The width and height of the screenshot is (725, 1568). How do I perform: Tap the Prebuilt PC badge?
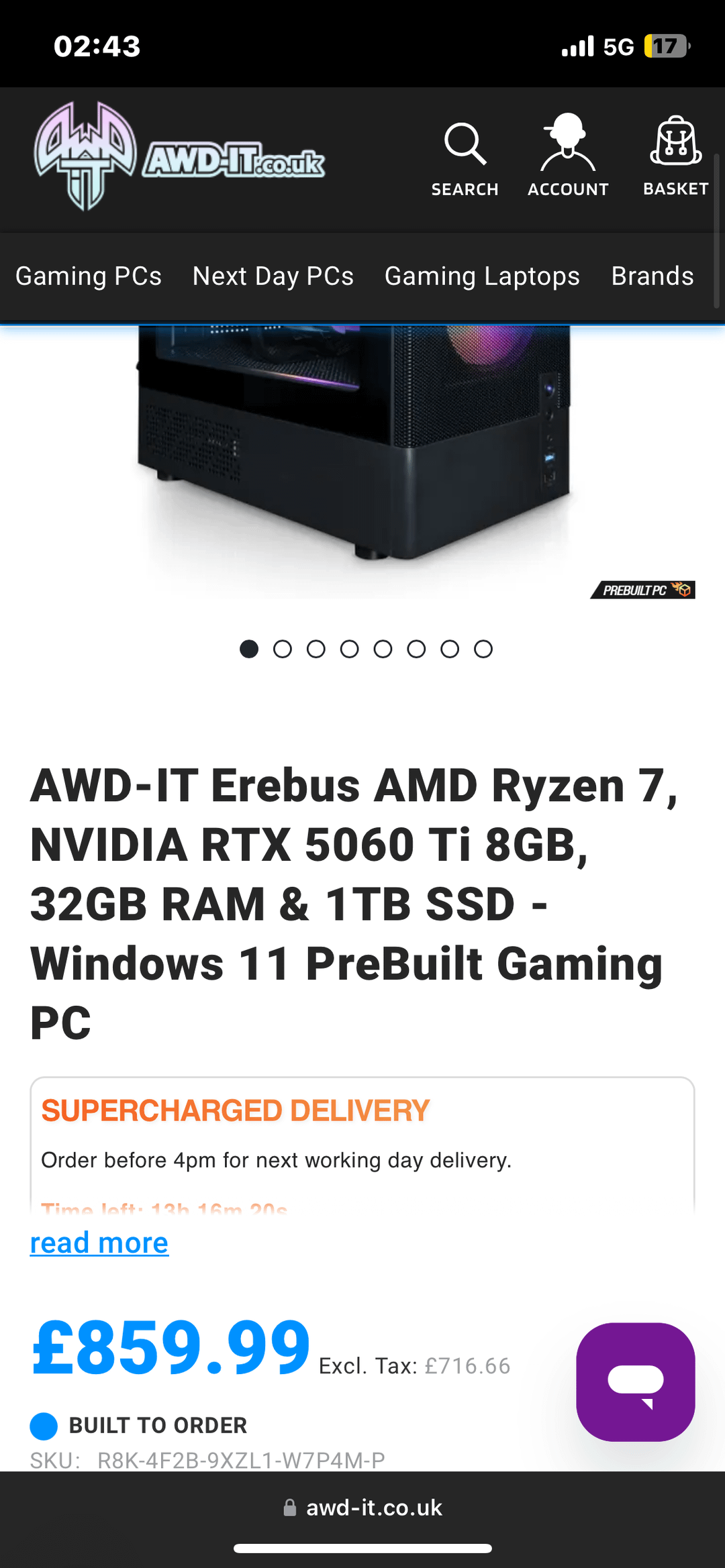[643, 590]
